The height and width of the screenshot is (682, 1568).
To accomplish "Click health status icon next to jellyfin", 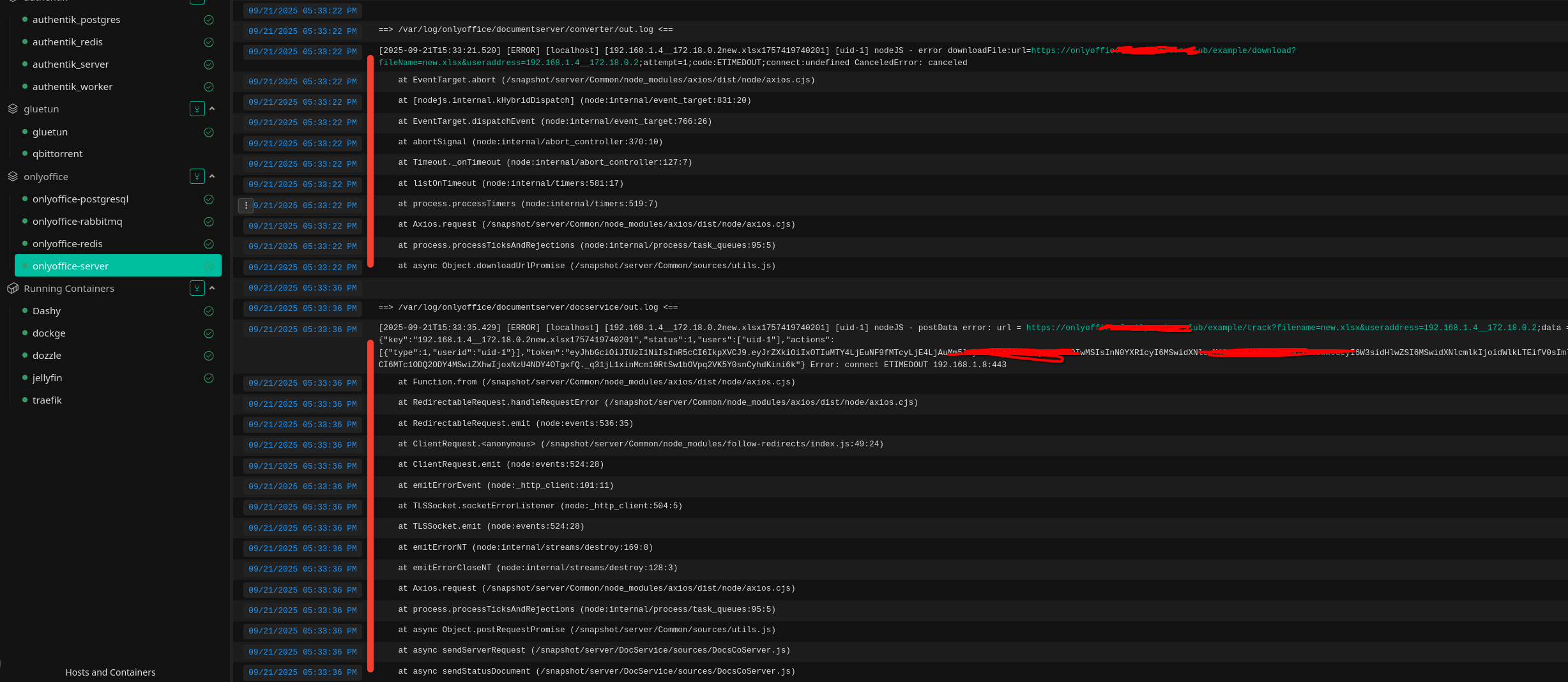I will pos(208,378).
